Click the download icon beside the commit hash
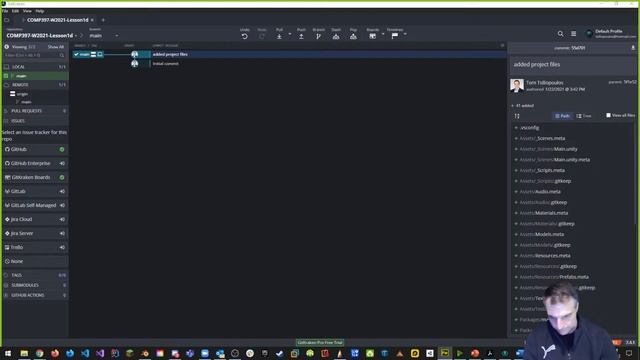The width and height of the screenshot is (640, 360). click(x=633, y=48)
